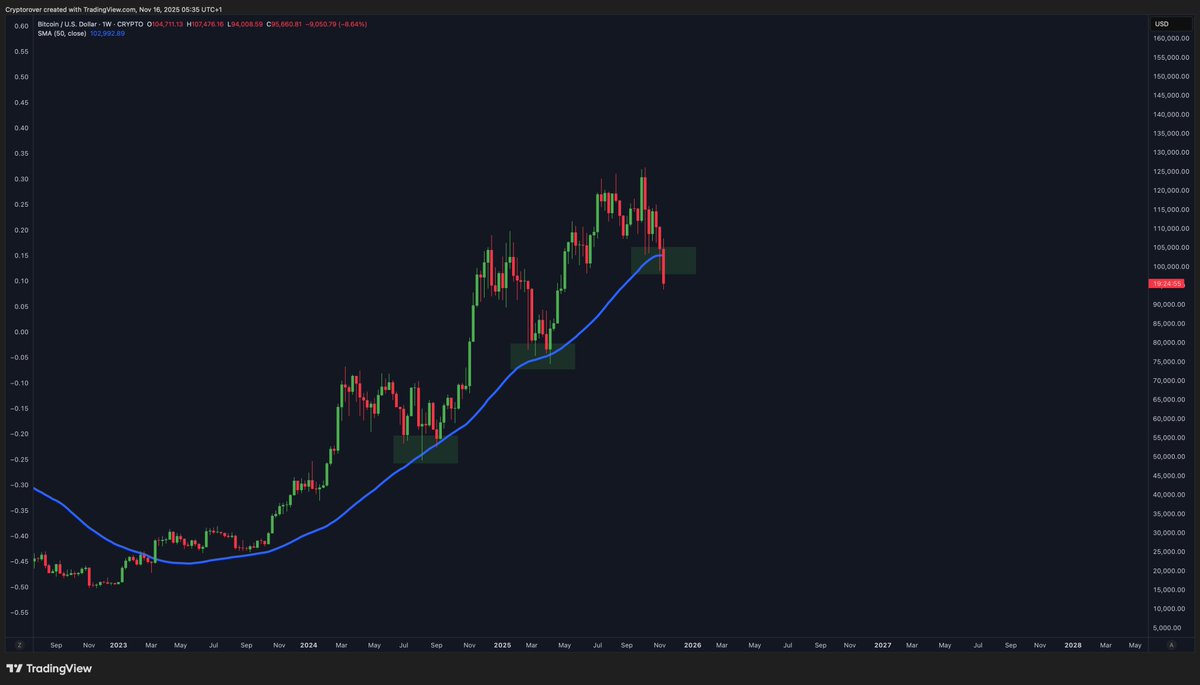Select the close value 95,660.81
The width and height of the screenshot is (1200, 685).
pos(285,24)
